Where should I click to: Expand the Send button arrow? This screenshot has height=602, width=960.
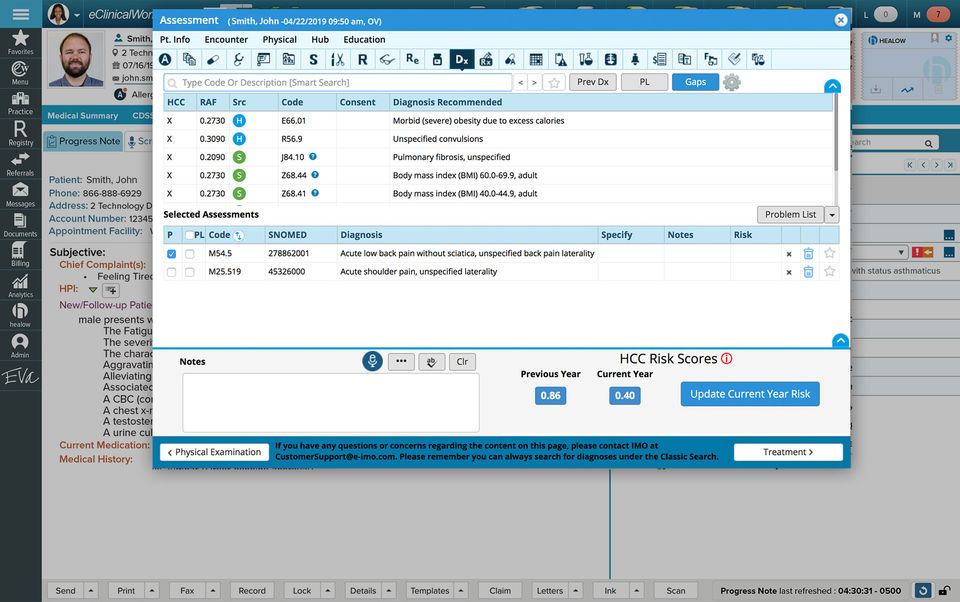(x=91, y=590)
